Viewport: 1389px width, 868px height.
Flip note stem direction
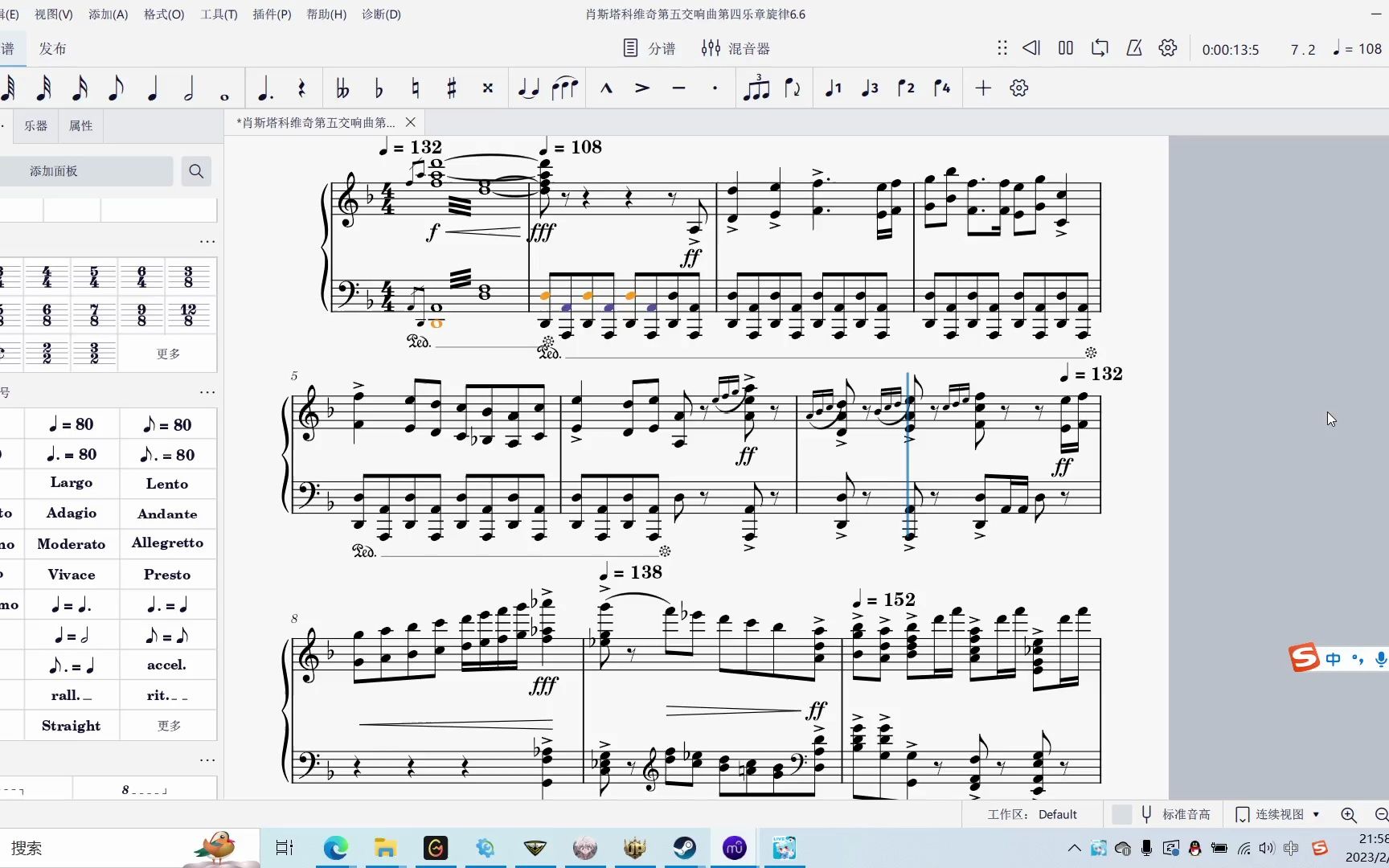click(x=793, y=88)
